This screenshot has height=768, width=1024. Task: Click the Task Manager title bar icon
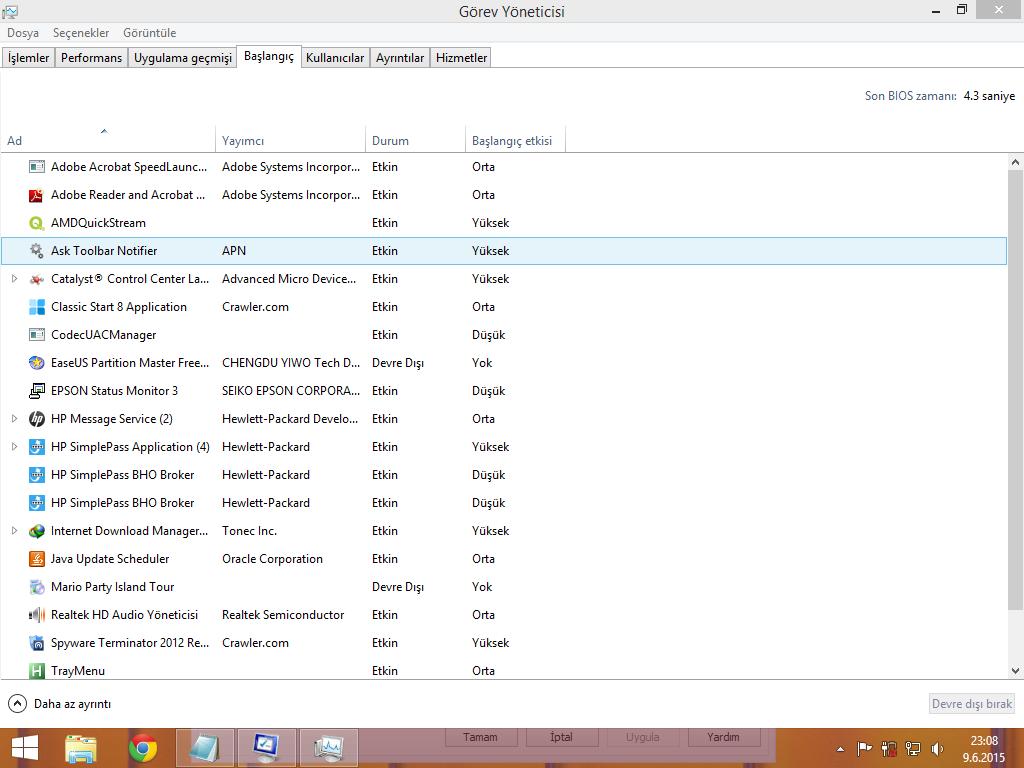tap(10, 11)
